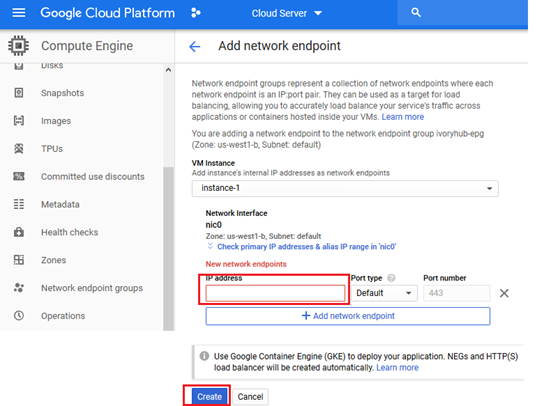The height and width of the screenshot is (406, 551).
Task: Open the Cloud Server project dropdown
Action: [286, 13]
